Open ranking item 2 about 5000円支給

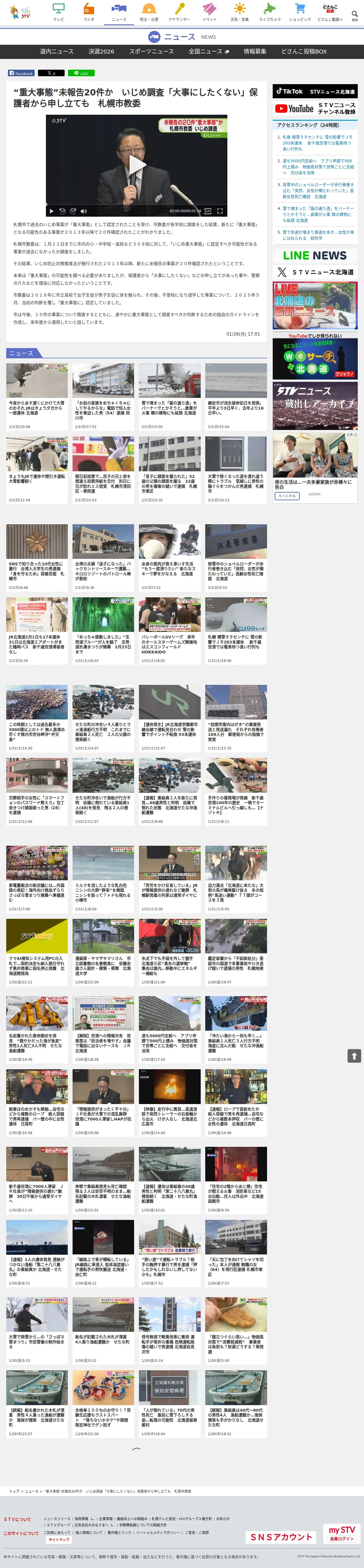318,166
